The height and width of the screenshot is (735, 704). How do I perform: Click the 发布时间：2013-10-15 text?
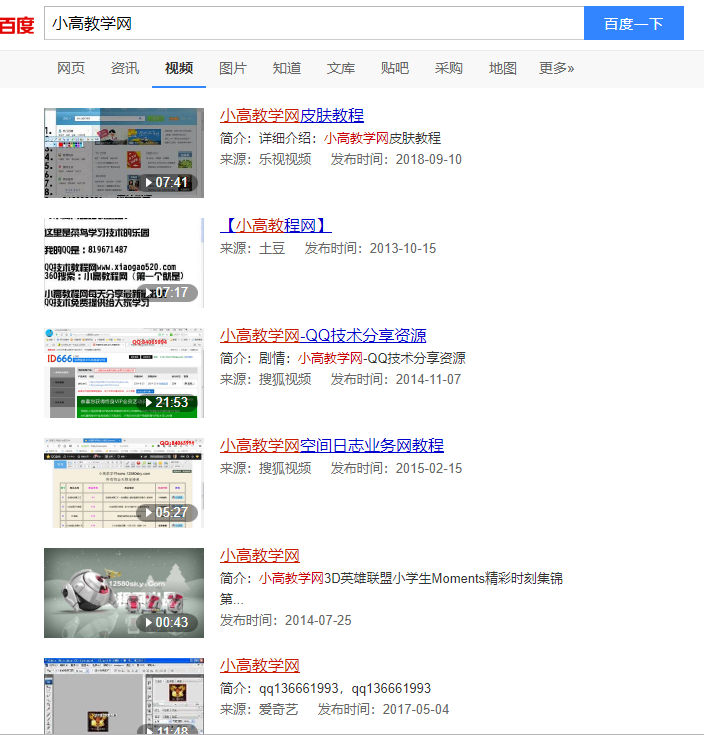(370, 248)
